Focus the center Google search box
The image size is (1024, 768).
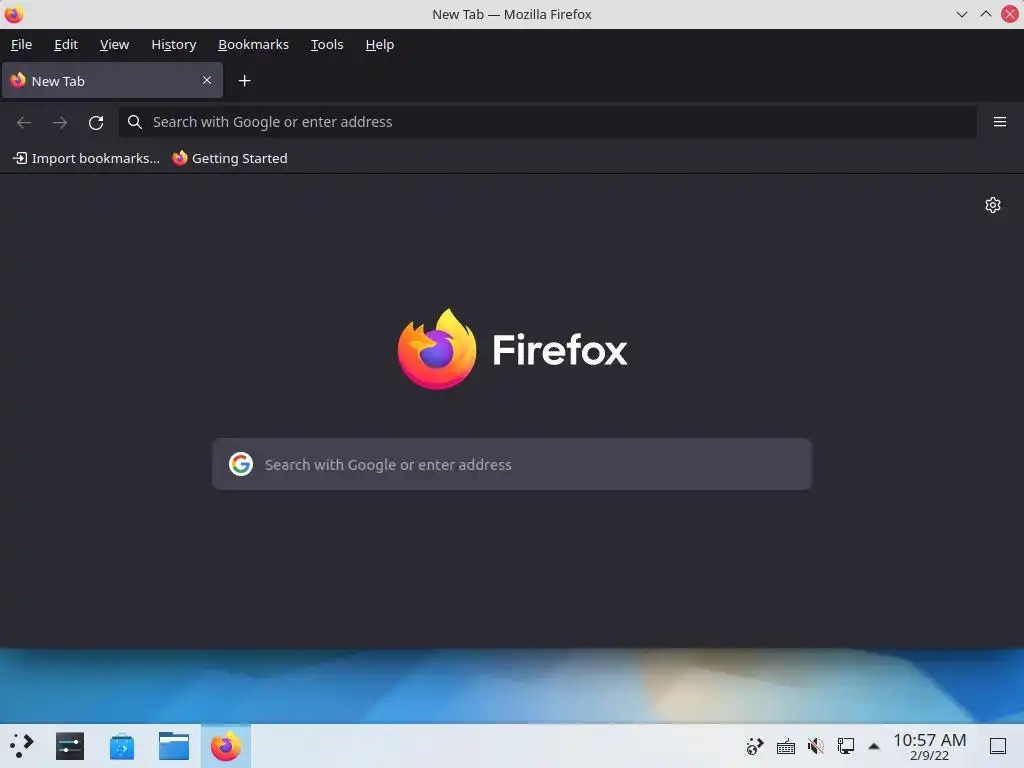coord(512,464)
